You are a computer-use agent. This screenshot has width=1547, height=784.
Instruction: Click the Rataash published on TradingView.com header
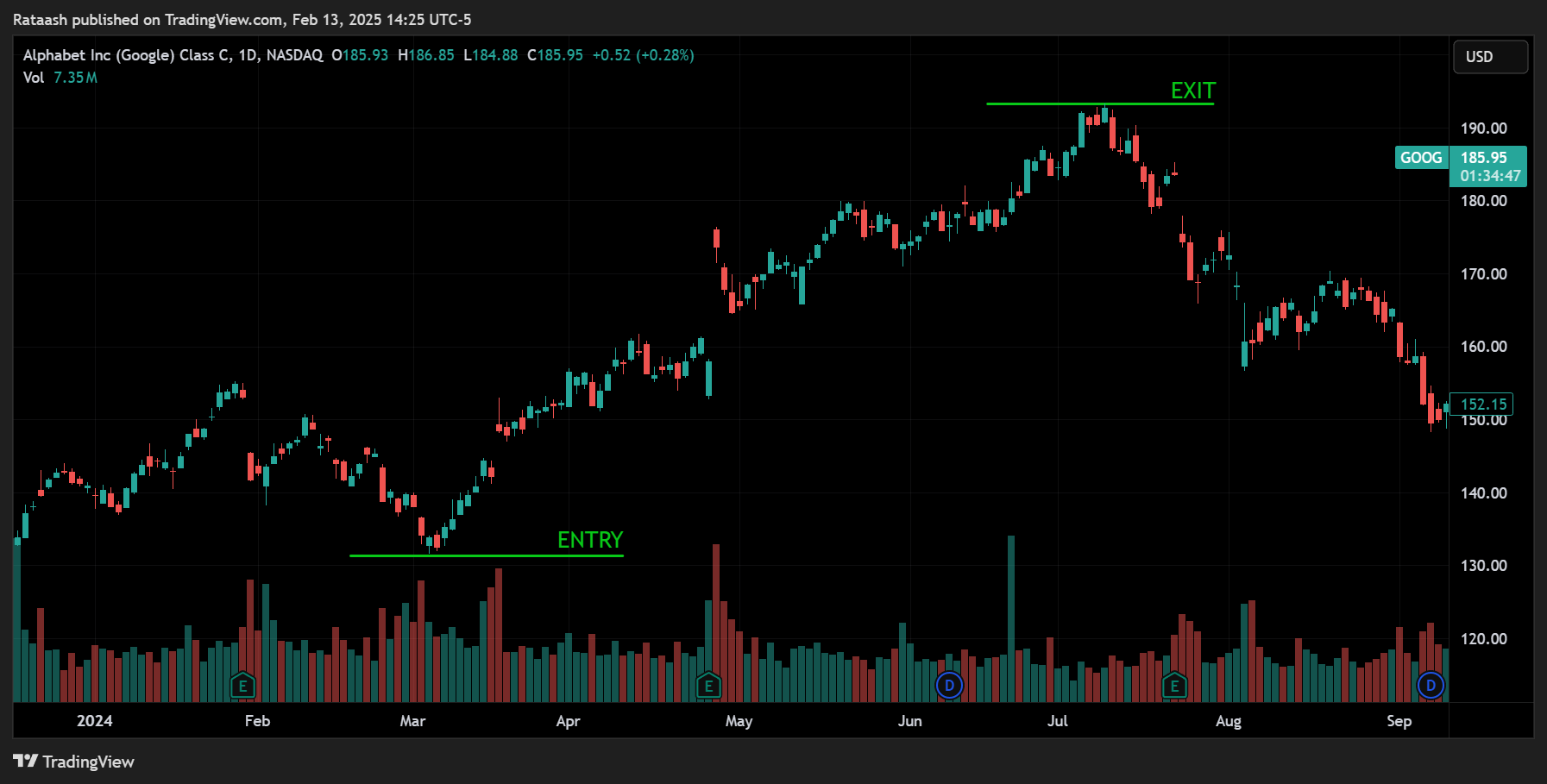pyautogui.click(x=242, y=19)
